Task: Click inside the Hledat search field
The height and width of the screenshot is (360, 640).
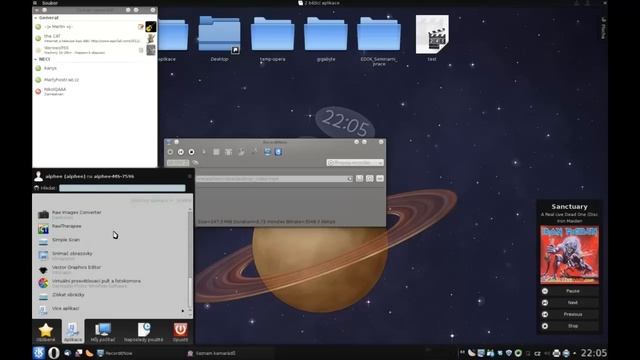Action: pos(122,188)
